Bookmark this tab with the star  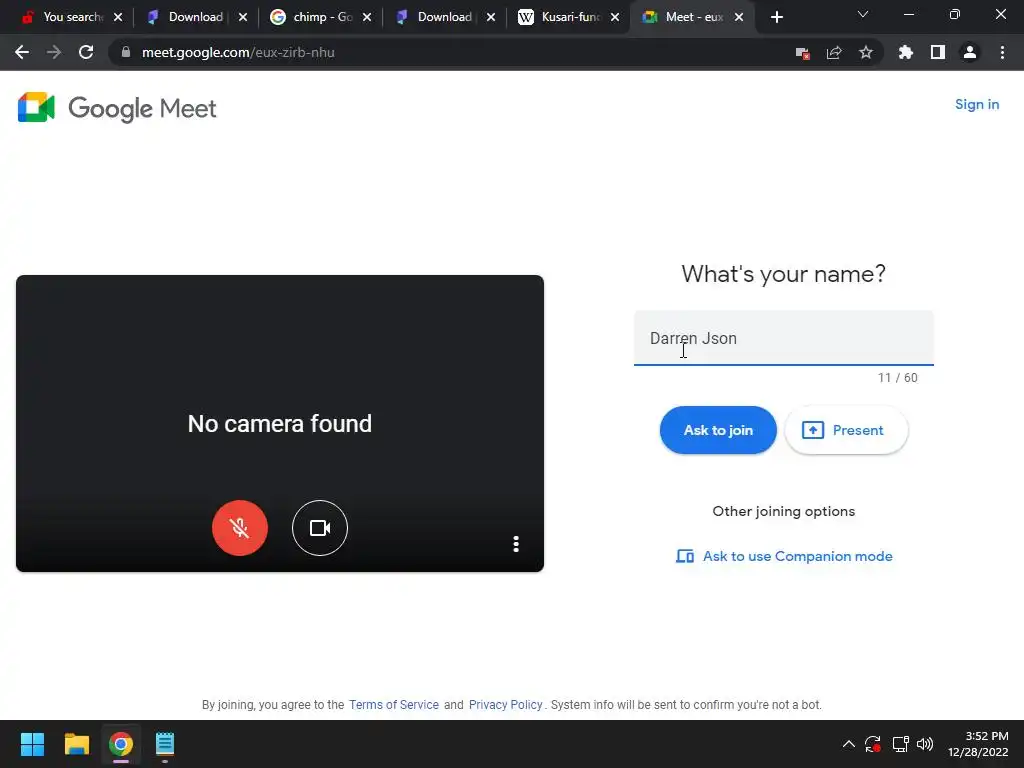(x=866, y=52)
